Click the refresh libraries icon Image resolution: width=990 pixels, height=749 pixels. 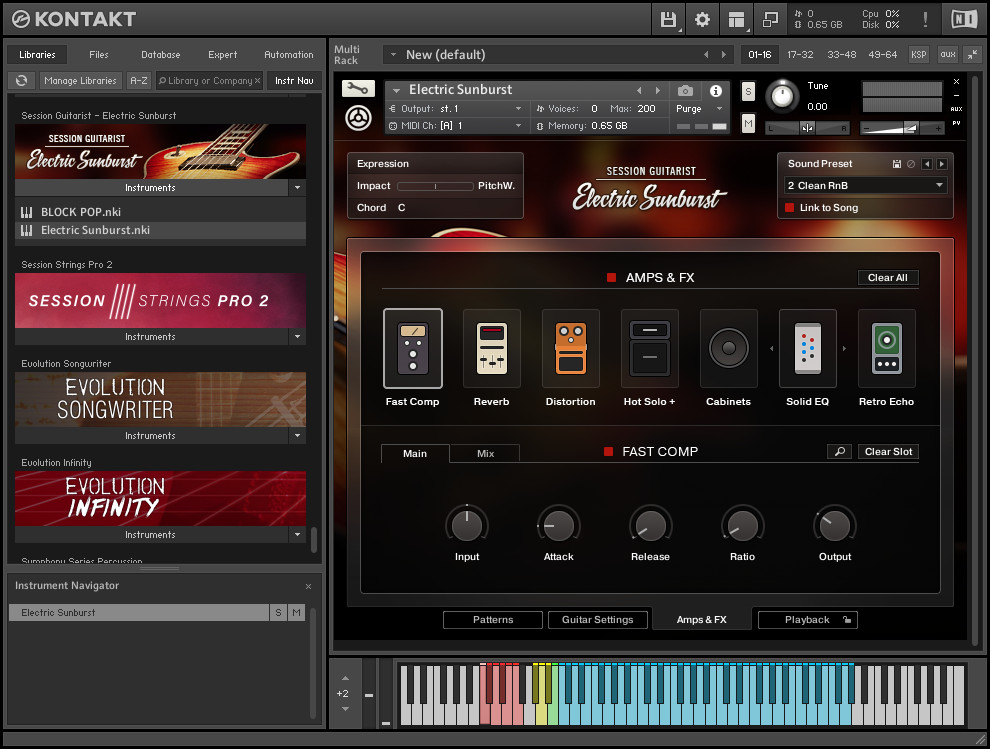pyautogui.click(x=21, y=81)
